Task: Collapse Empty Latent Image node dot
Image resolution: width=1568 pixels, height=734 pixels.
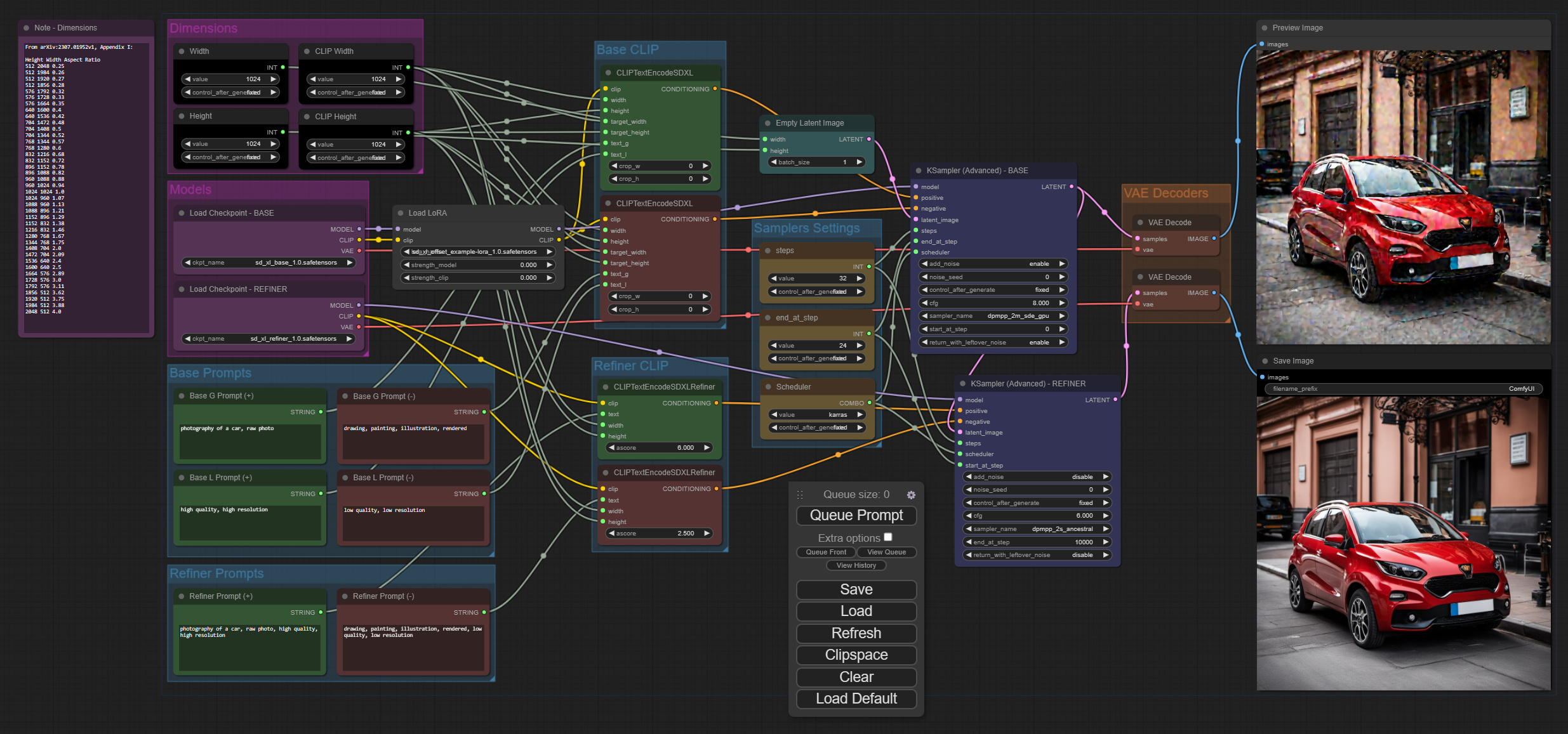Action: click(x=767, y=123)
